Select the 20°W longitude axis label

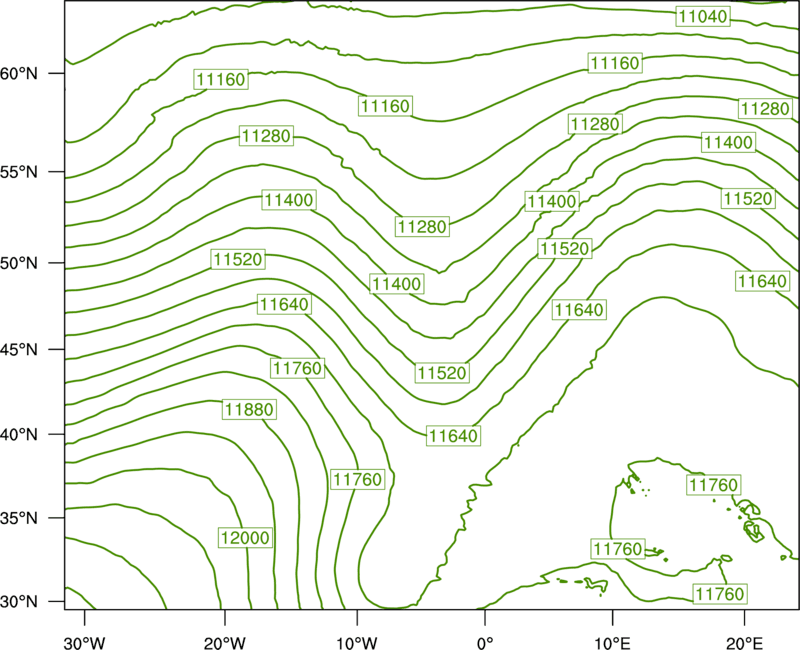pyautogui.click(x=225, y=643)
